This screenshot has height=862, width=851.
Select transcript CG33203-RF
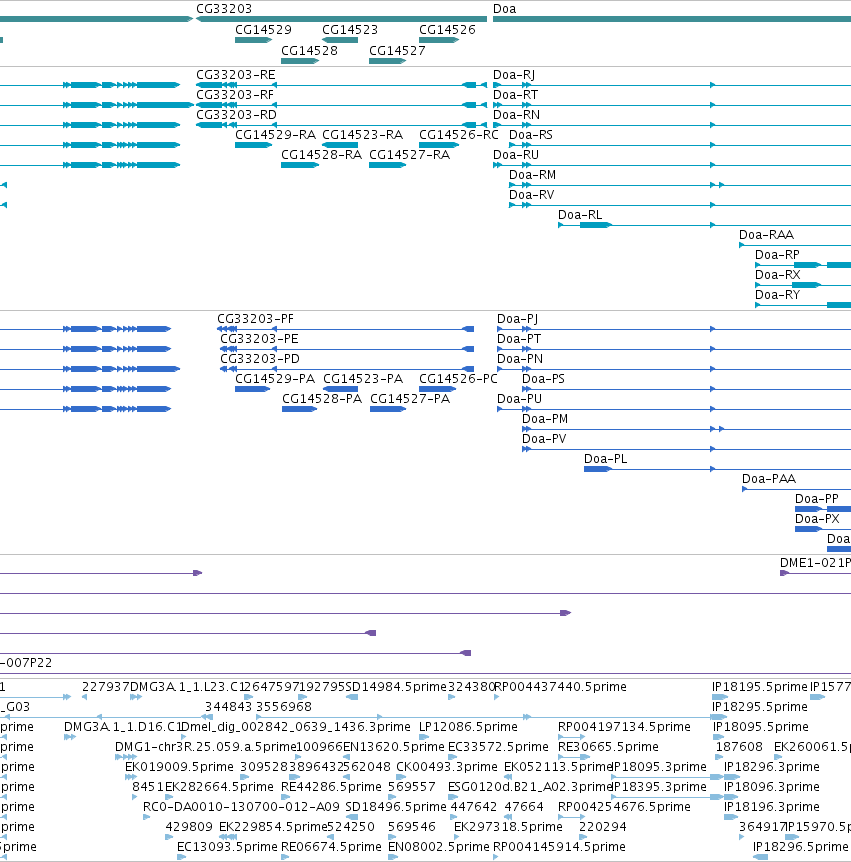click(235, 95)
